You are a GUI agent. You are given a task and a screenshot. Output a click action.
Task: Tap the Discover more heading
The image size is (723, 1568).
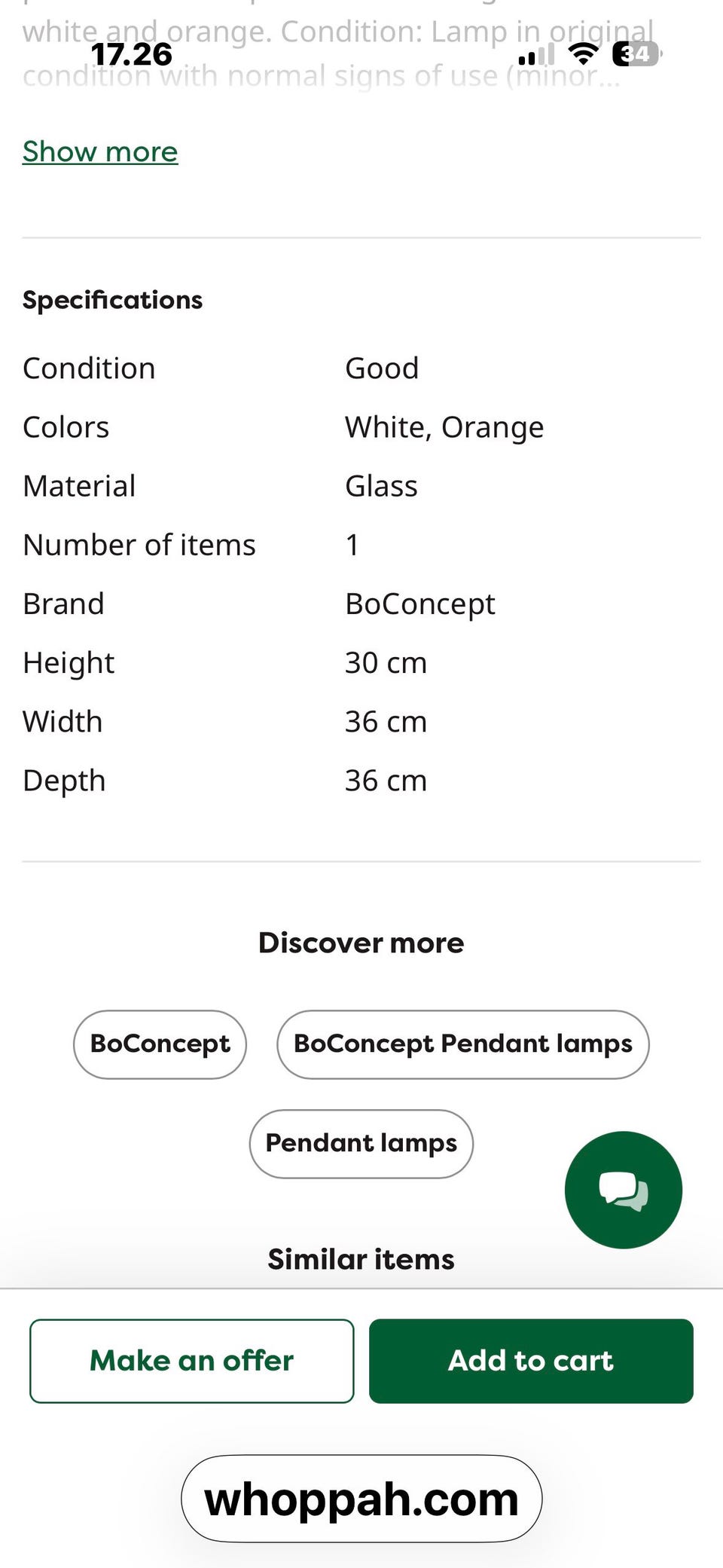pos(361,943)
